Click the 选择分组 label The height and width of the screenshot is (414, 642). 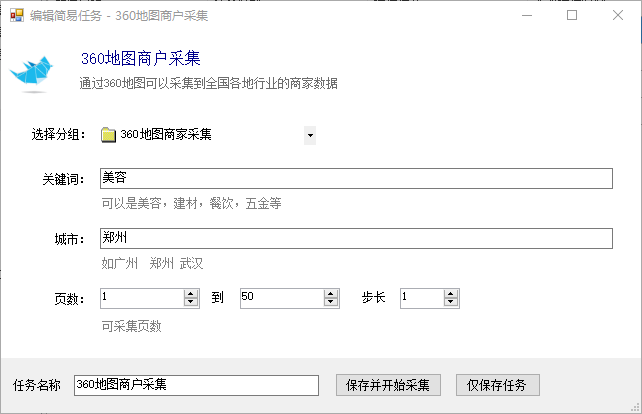(58, 134)
